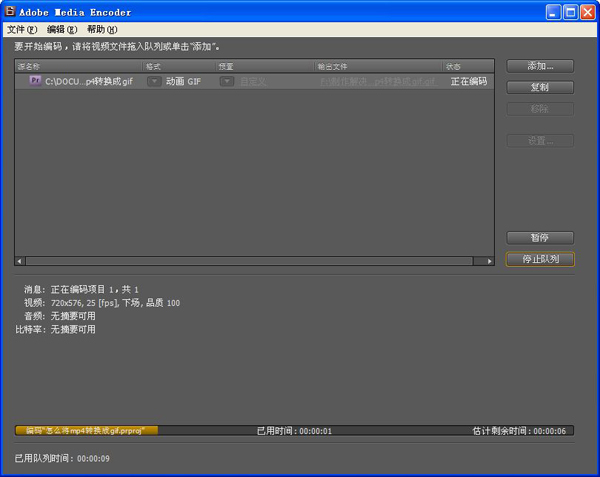
Task: Minimize the Adobe Media Encoder window
Action: point(553,12)
